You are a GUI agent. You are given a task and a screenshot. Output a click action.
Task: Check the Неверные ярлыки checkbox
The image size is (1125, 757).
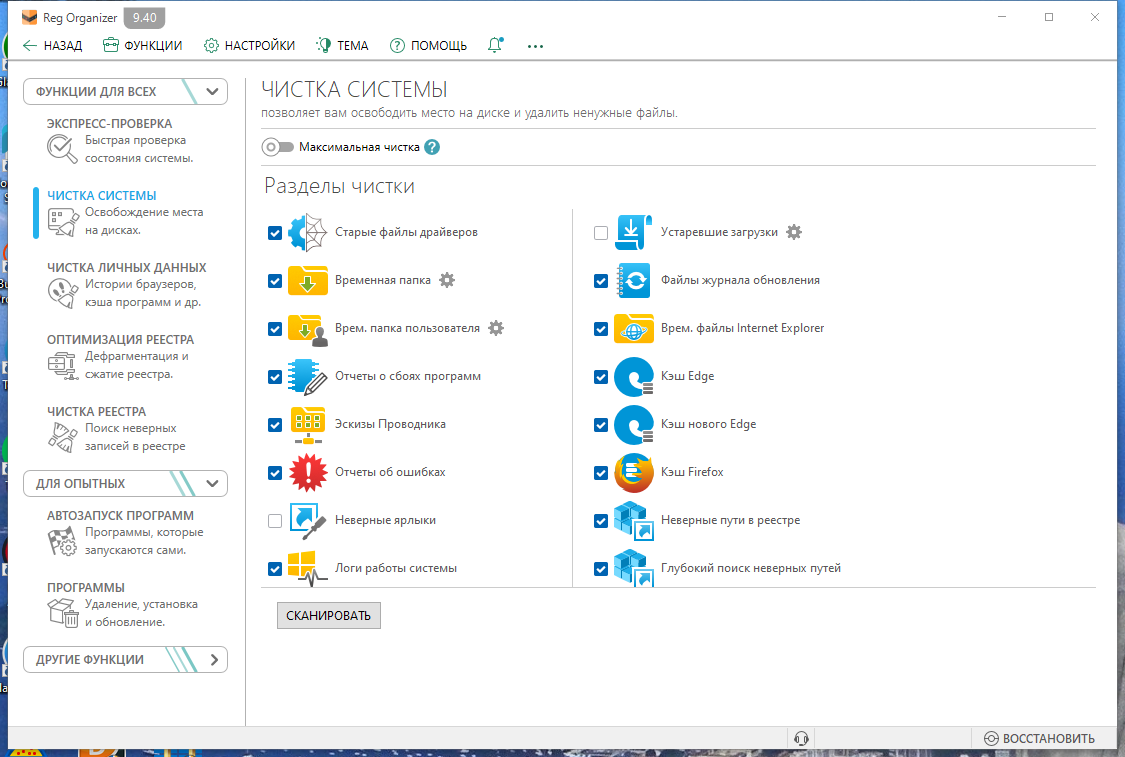275,521
